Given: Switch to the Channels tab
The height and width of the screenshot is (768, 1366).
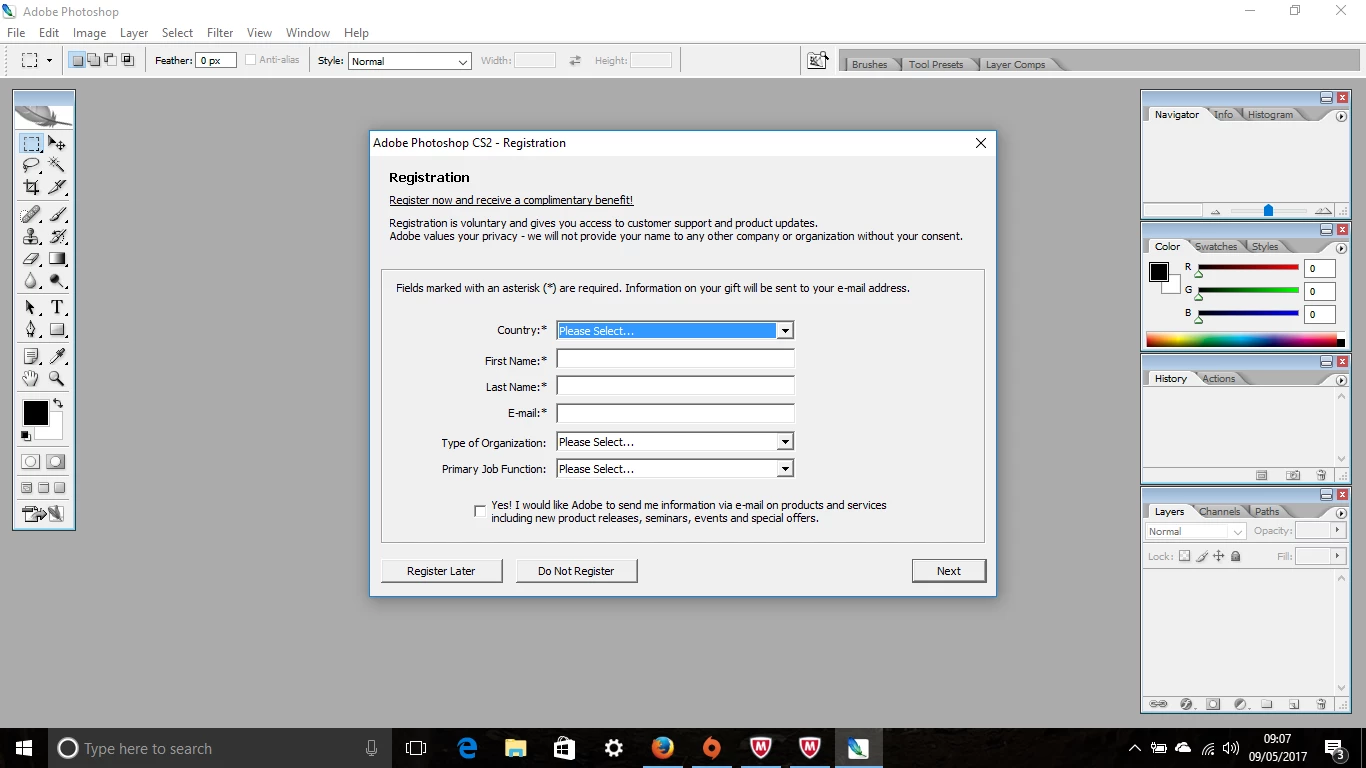Looking at the screenshot, I should point(1219,511).
